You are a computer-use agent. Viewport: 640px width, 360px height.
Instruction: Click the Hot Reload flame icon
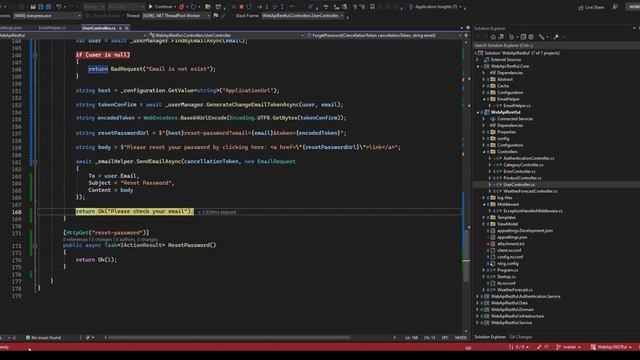(x=181, y=7)
